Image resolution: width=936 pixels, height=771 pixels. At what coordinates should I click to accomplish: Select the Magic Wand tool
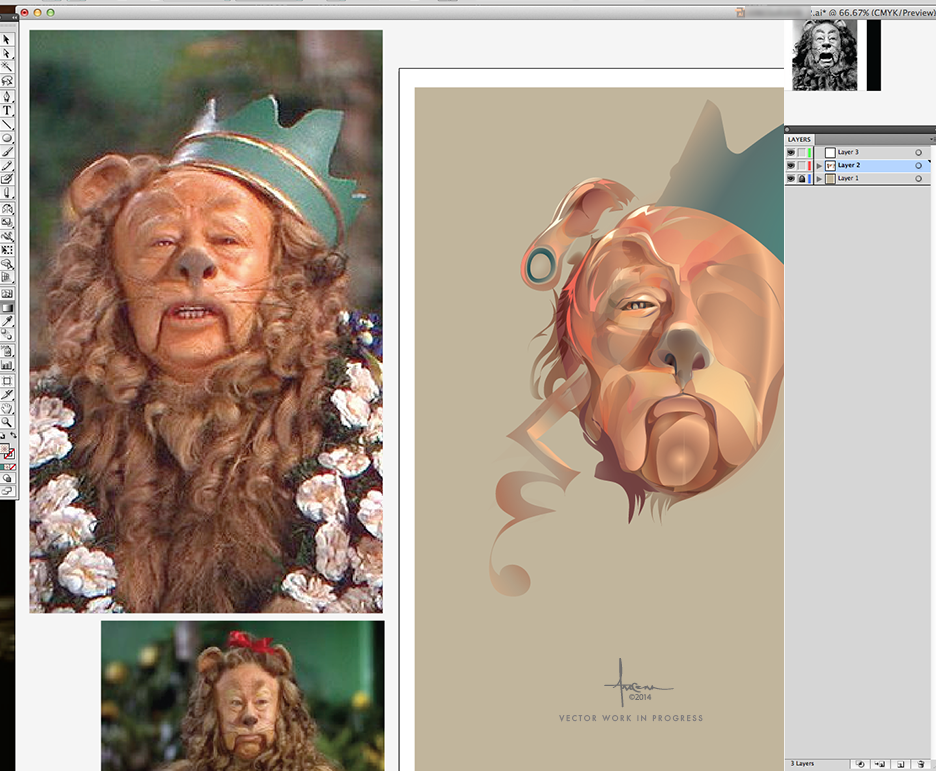click(7, 67)
